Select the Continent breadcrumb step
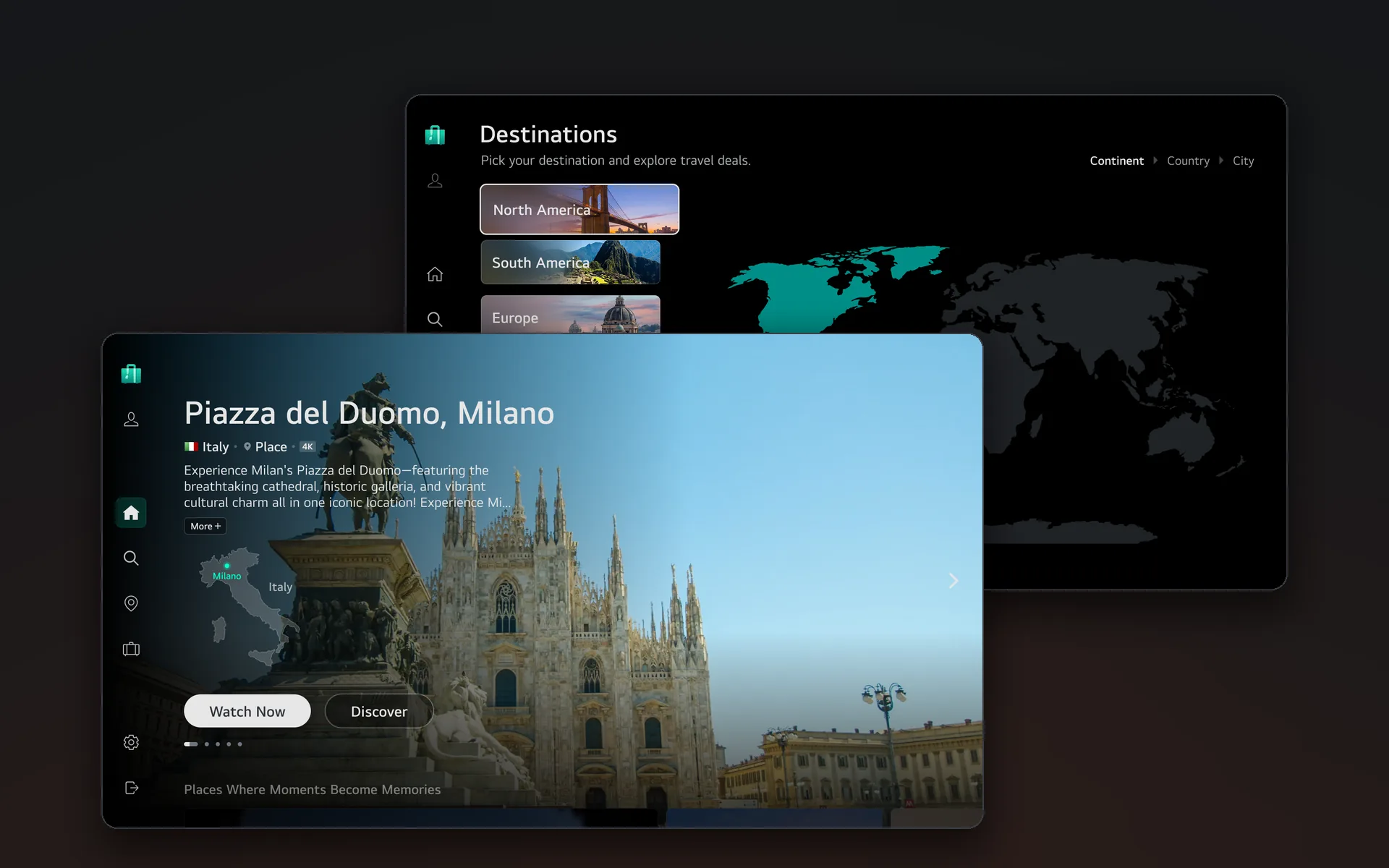Viewport: 1389px width, 868px height. [x=1116, y=161]
